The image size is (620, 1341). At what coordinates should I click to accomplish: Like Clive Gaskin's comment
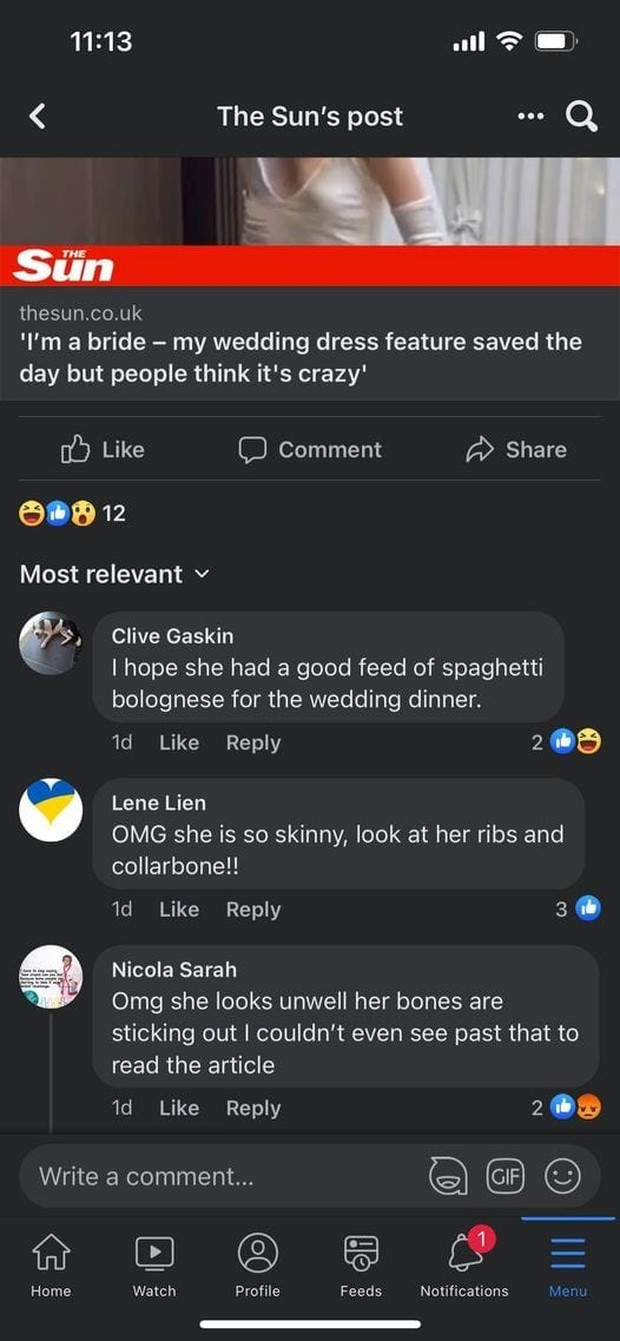[179, 743]
